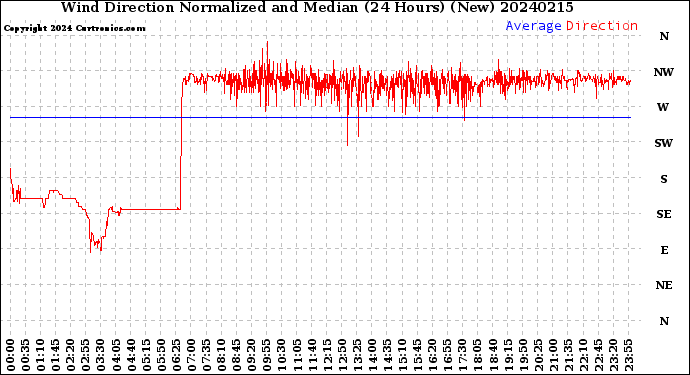Click the 22:45 time axis label
690x375 pixels.
pyautogui.click(x=598, y=355)
